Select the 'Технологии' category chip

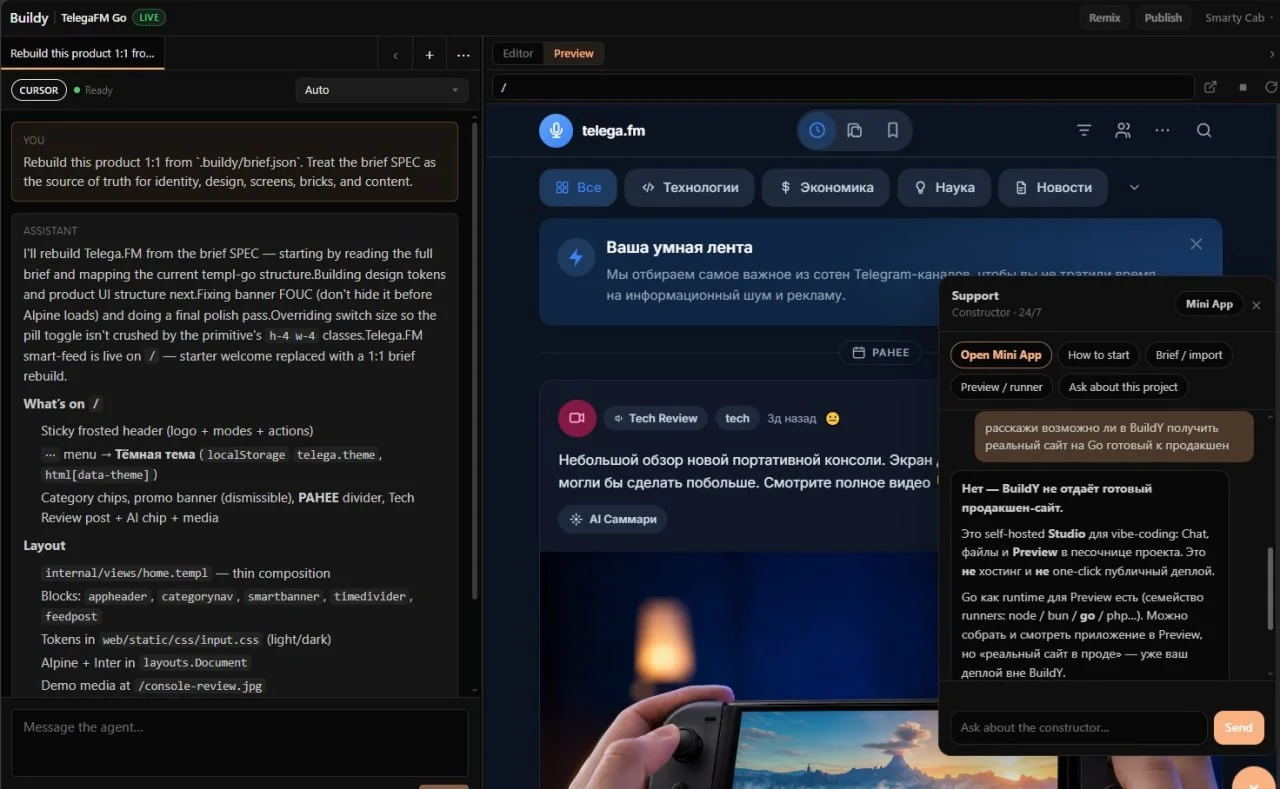pos(690,187)
